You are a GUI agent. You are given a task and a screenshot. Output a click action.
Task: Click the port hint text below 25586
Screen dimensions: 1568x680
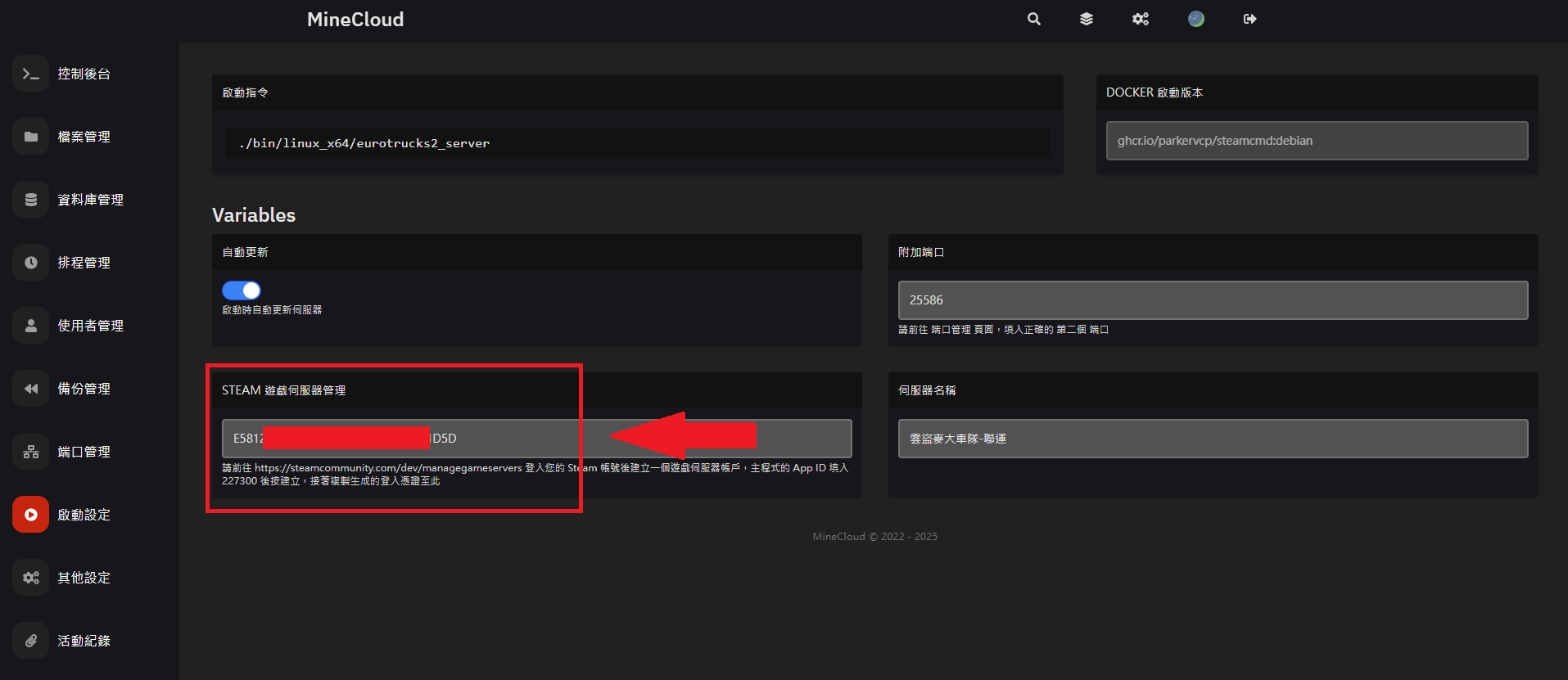1003,330
